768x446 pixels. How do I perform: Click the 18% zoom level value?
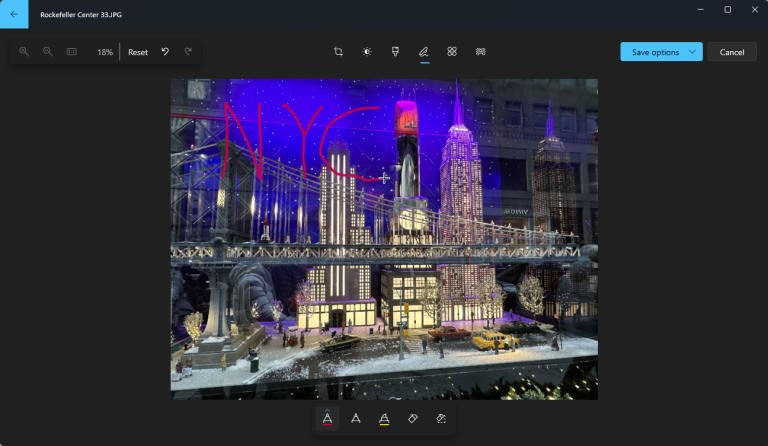point(104,52)
